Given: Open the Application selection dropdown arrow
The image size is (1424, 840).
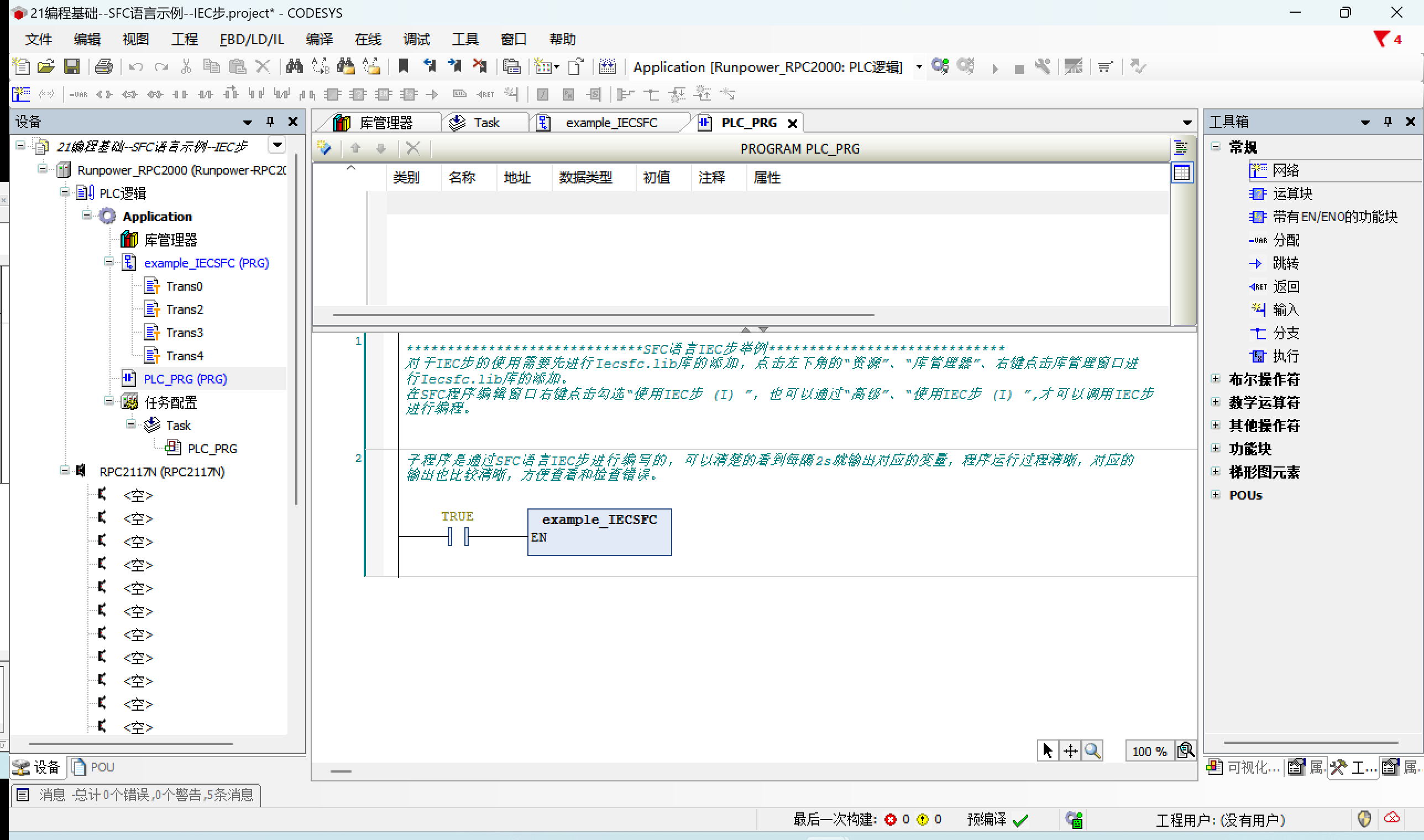Looking at the screenshot, I should pos(918,67).
